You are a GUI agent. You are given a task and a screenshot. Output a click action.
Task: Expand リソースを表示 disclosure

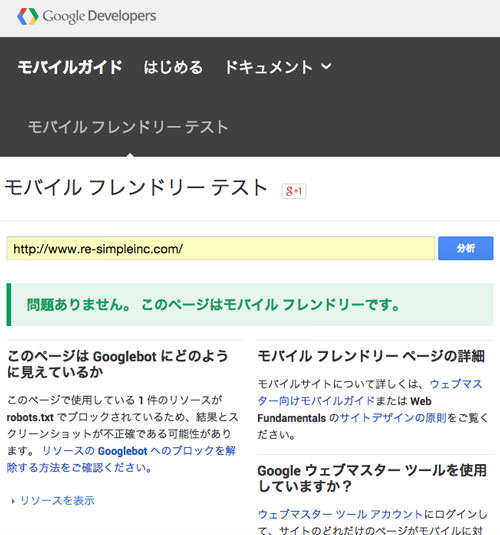[53, 501]
